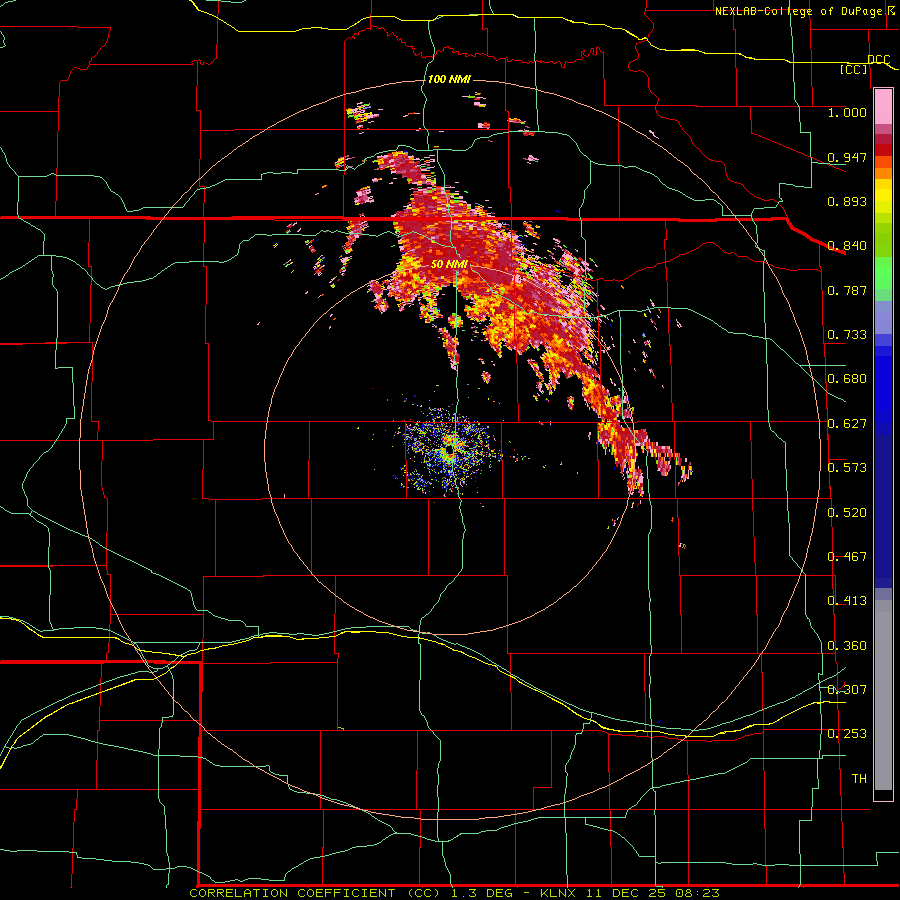Click the 0.680 legend value
Screen dimensions: 900x900
(x=847, y=379)
